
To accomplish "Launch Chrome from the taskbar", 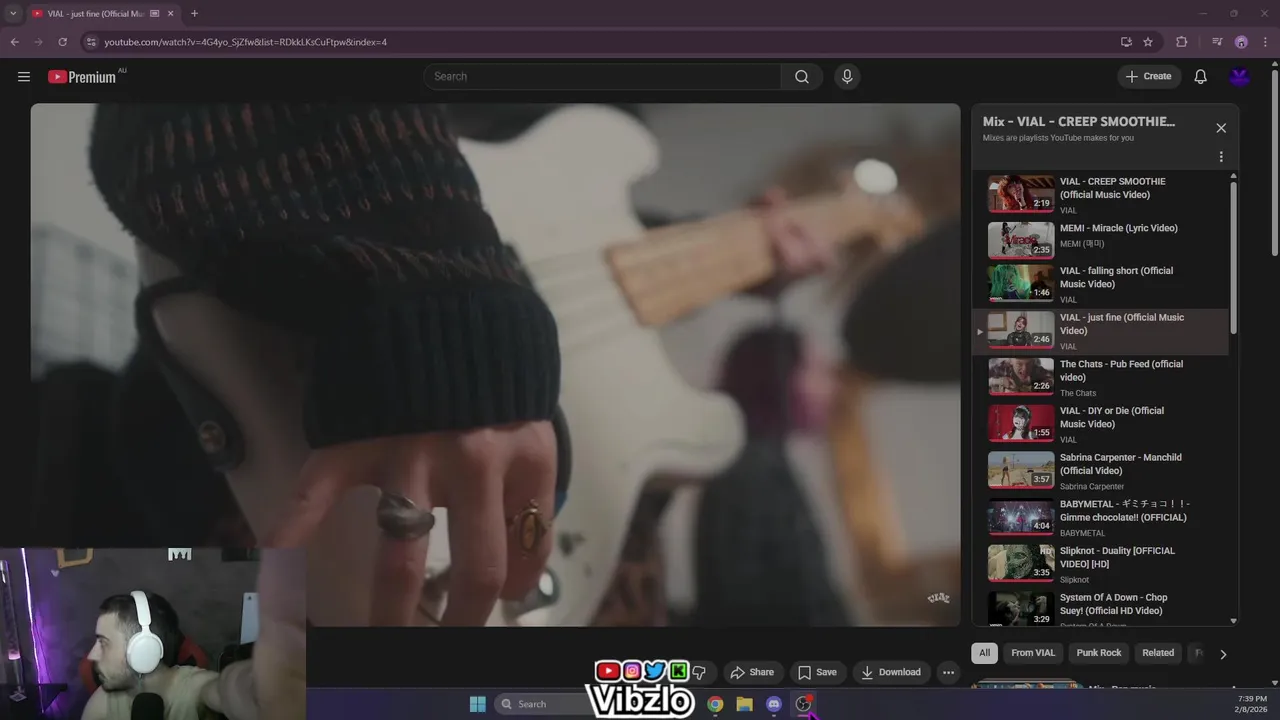I will point(715,704).
